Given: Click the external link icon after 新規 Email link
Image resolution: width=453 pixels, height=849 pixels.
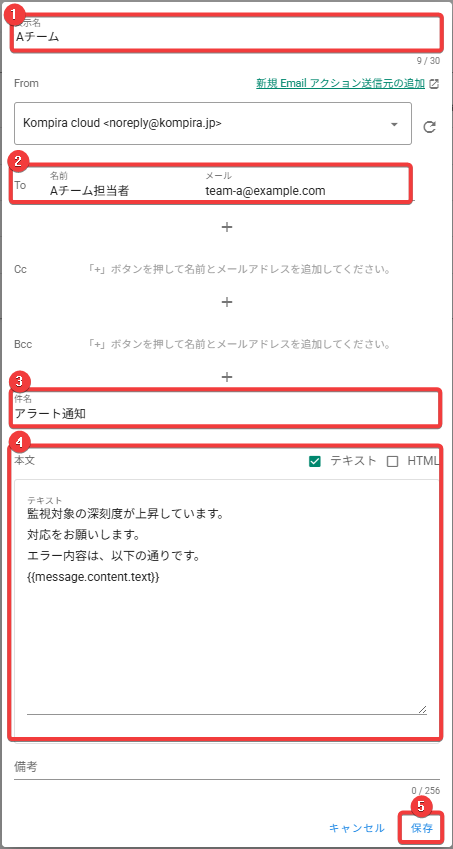Looking at the screenshot, I should pyautogui.click(x=434, y=84).
